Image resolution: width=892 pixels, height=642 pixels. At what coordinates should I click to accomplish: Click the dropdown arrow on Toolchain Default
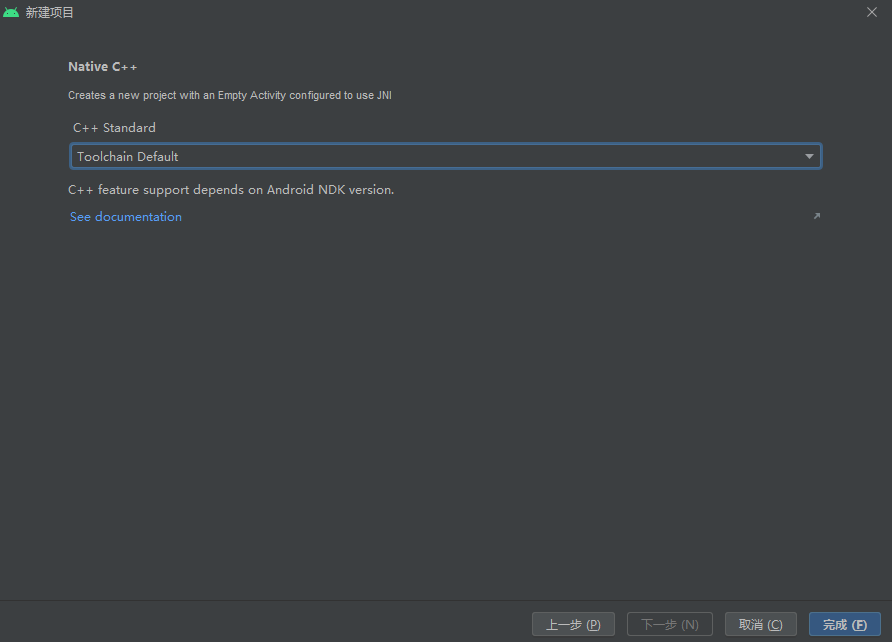pyautogui.click(x=809, y=156)
